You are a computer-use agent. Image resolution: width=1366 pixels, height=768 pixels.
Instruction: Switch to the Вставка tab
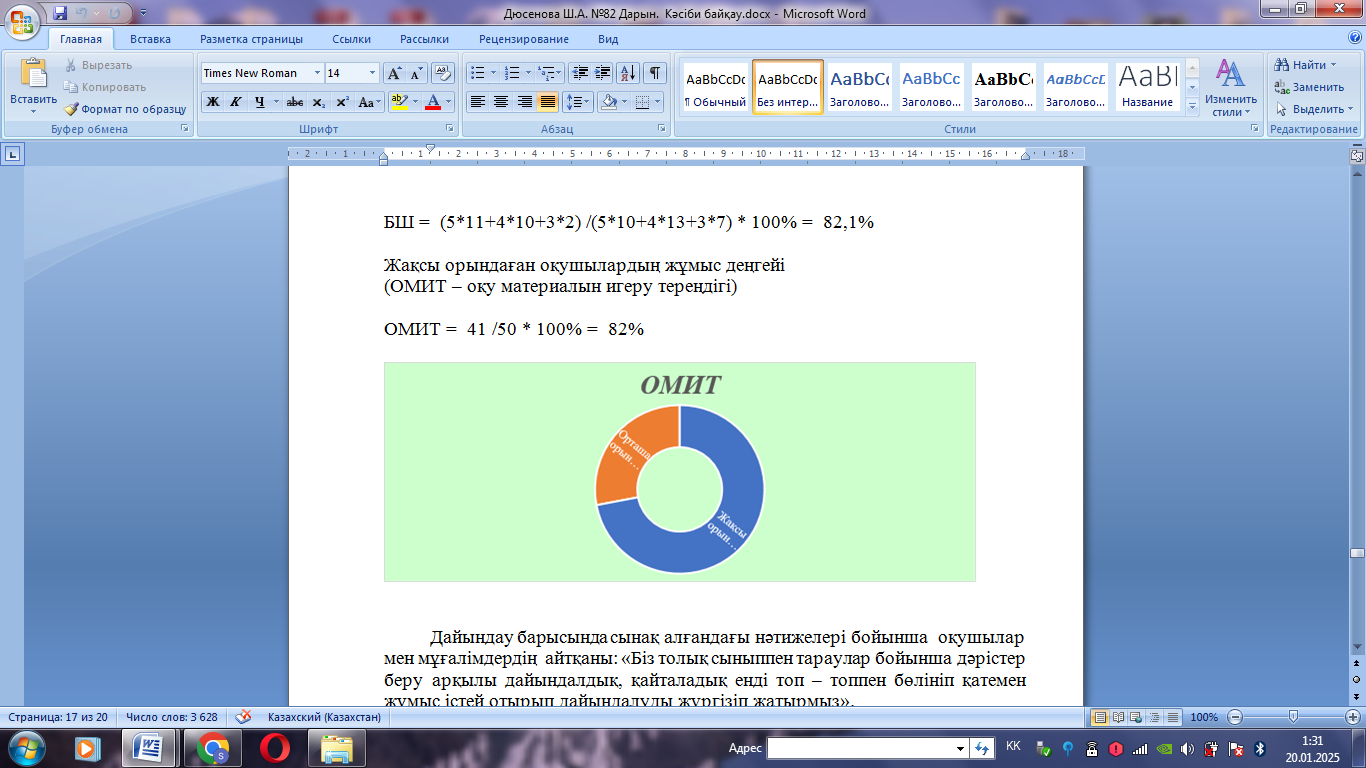[x=150, y=39]
